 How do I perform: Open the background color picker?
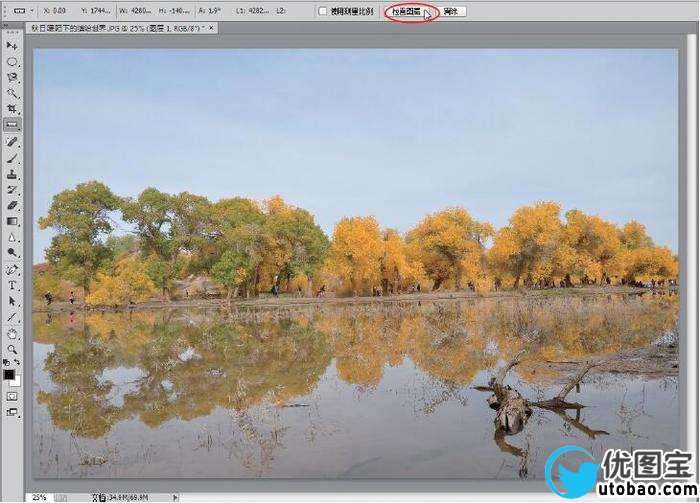[x=17, y=381]
